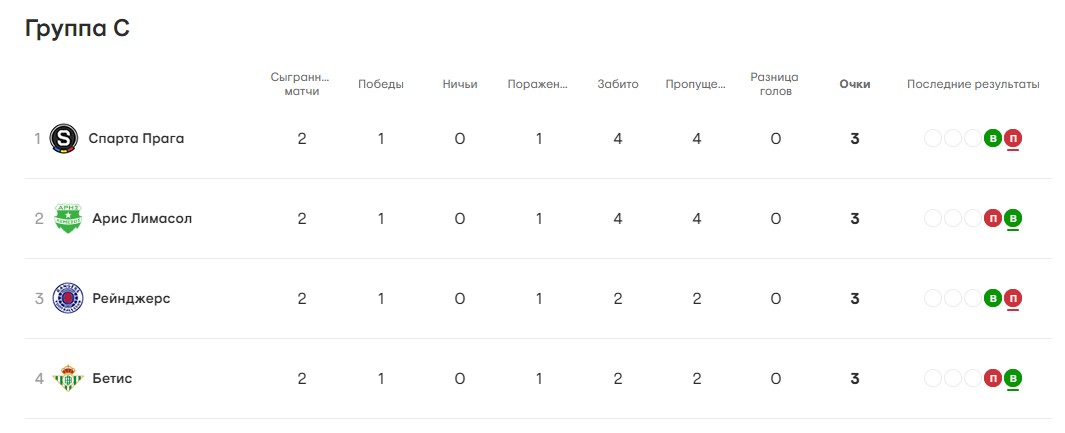Open Sparta Prague's green win result badge
The image size is (1065, 433).
993,138
